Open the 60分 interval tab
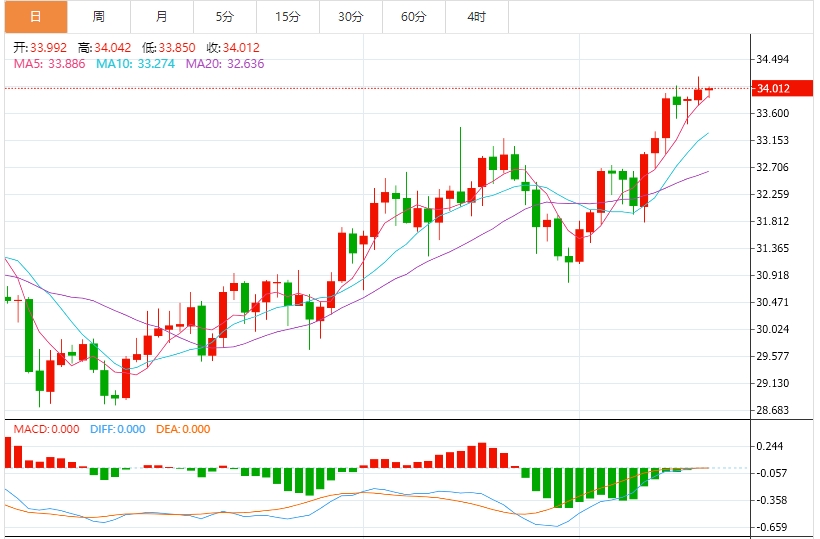Image resolution: width=820 pixels, height=539 pixels. click(x=414, y=17)
